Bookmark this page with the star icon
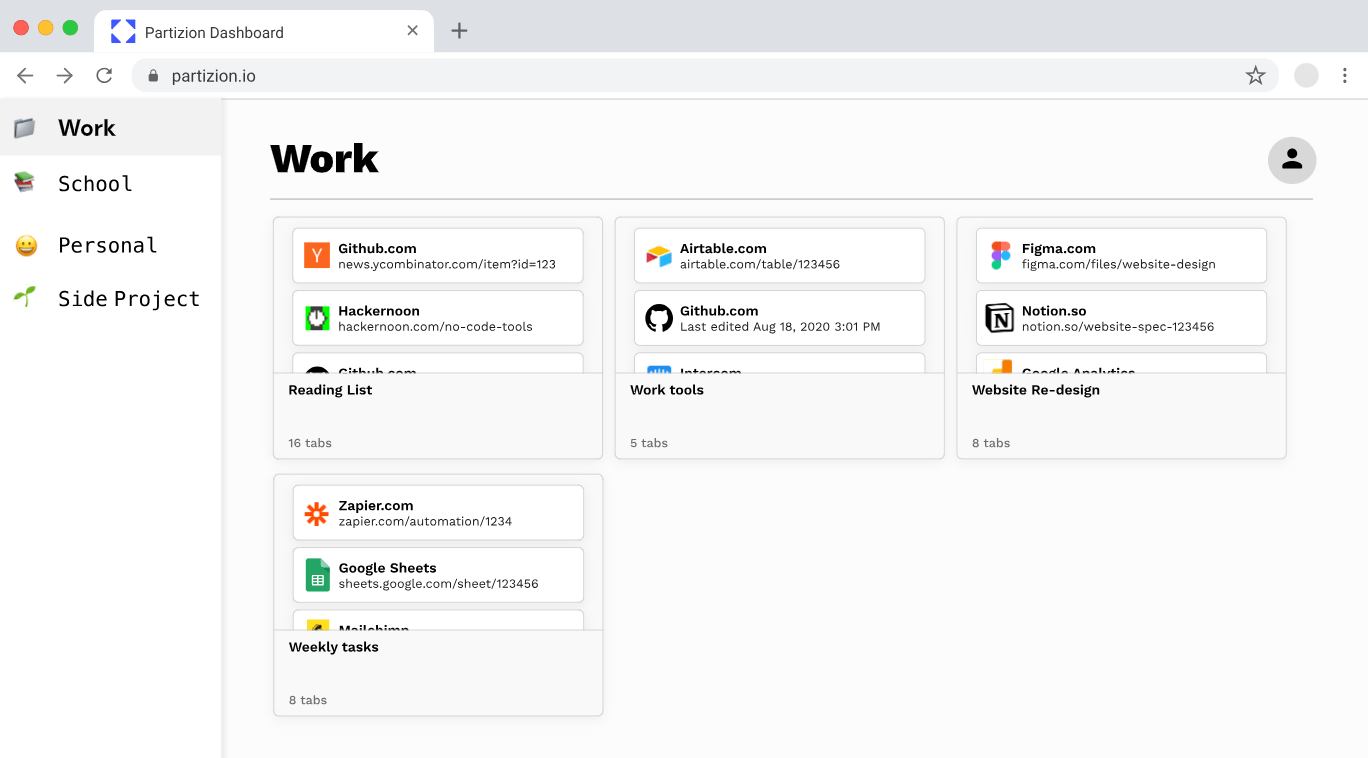 point(1255,76)
